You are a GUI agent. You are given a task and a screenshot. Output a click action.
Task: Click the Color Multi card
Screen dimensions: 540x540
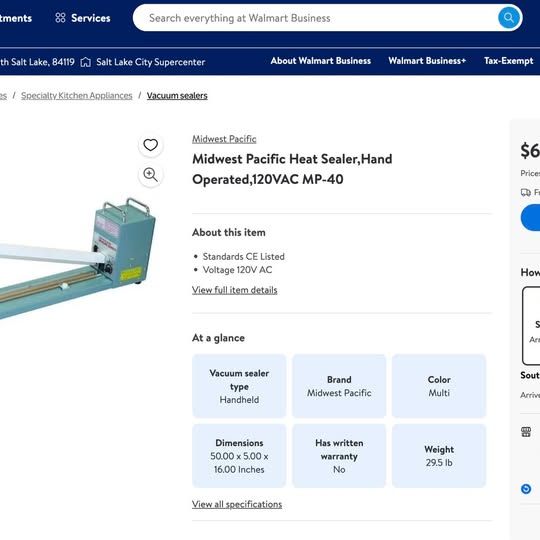[439, 386]
